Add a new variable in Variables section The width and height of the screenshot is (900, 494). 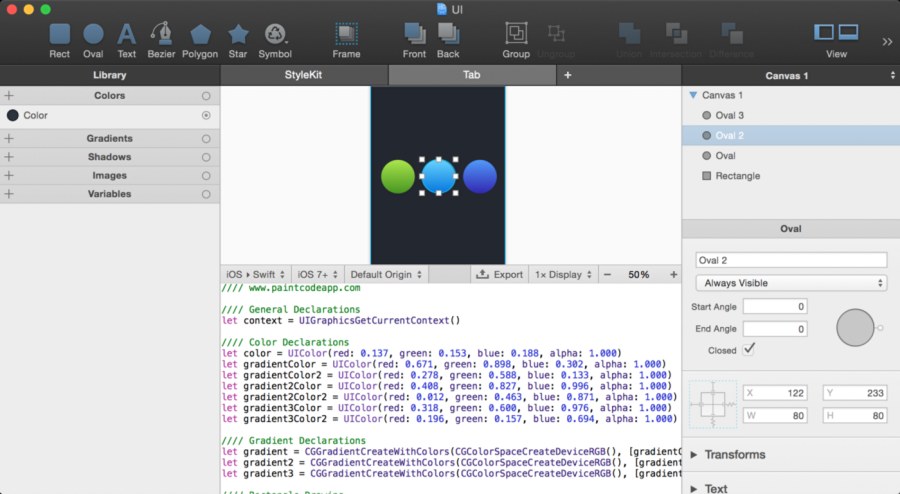[x=9, y=194]
